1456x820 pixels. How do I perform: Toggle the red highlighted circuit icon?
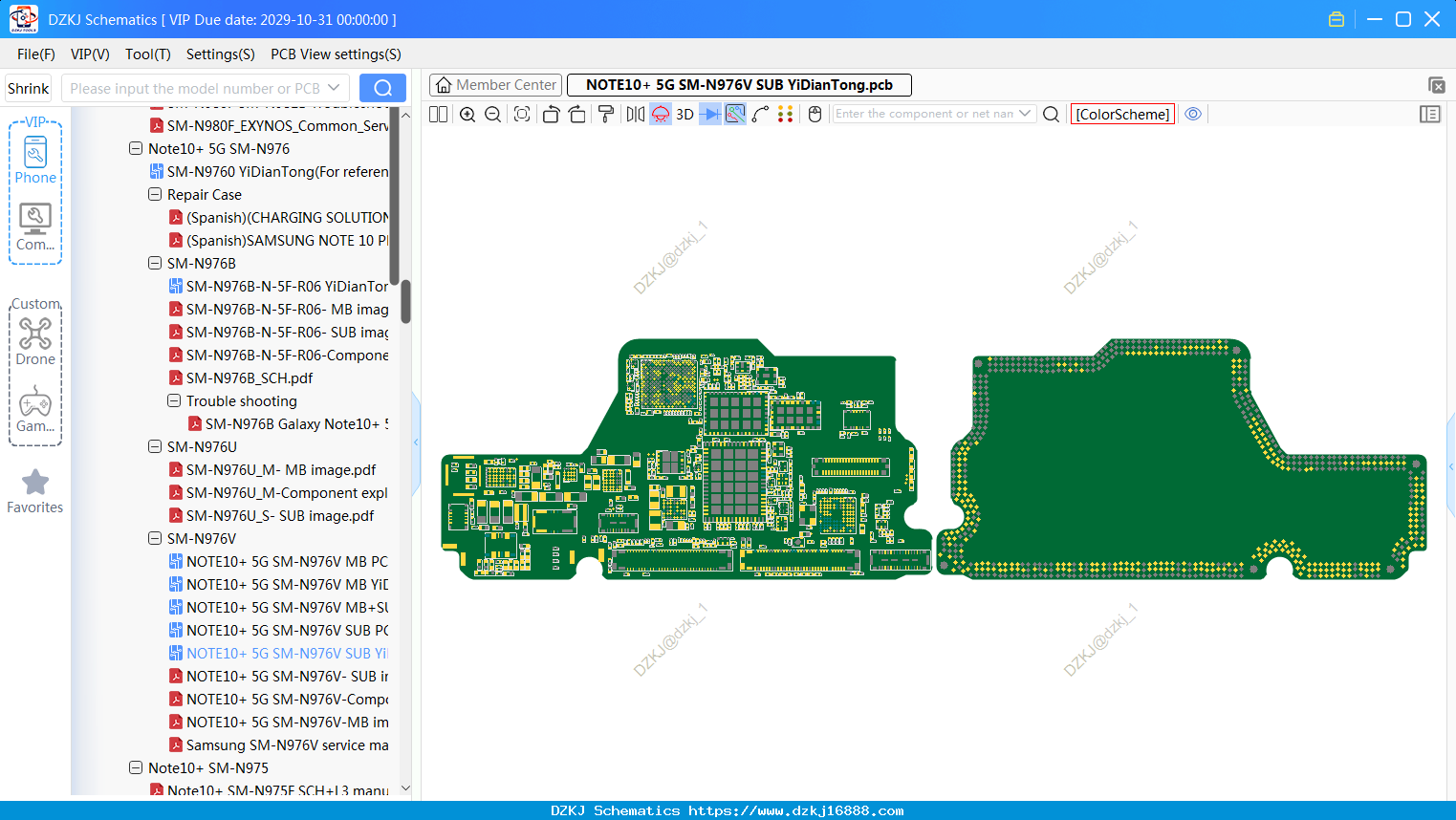pos(661,114)
